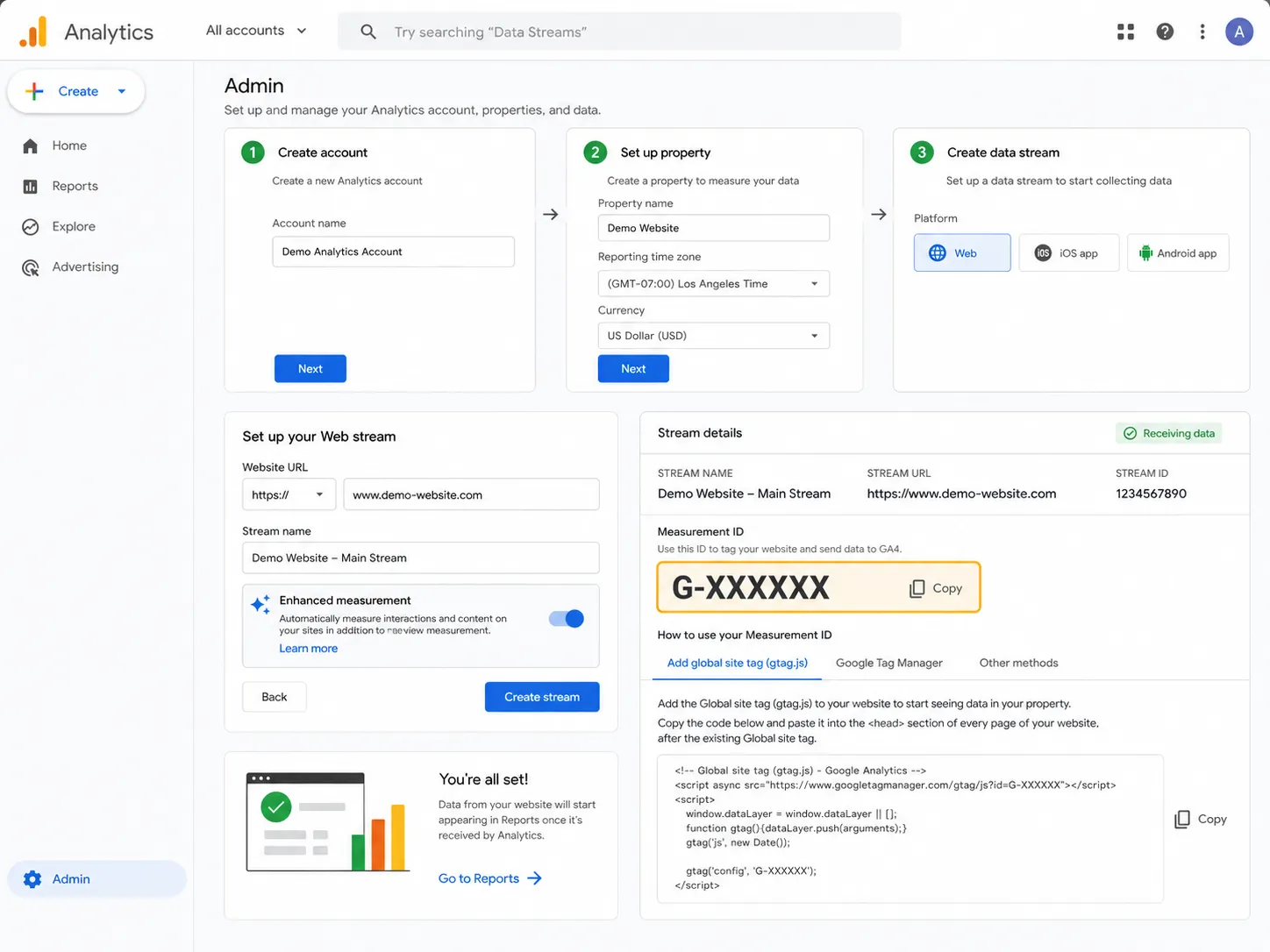This screenshot has width=1270, height=952.
Task: Click the Explore compass icon in sidebar
Action: (31, 226)
